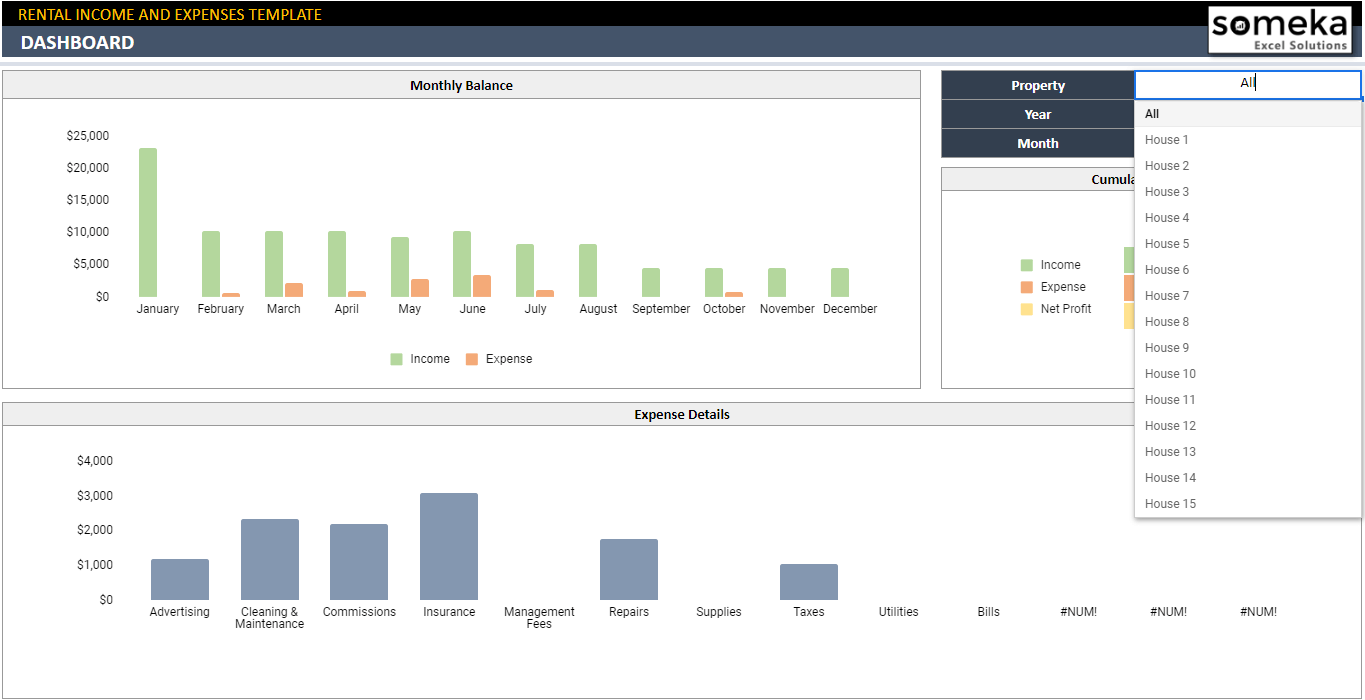The height and width of the screenshot is (700, 1365).
Task: Click the January income bar
Action: click(x=148, y=222)
